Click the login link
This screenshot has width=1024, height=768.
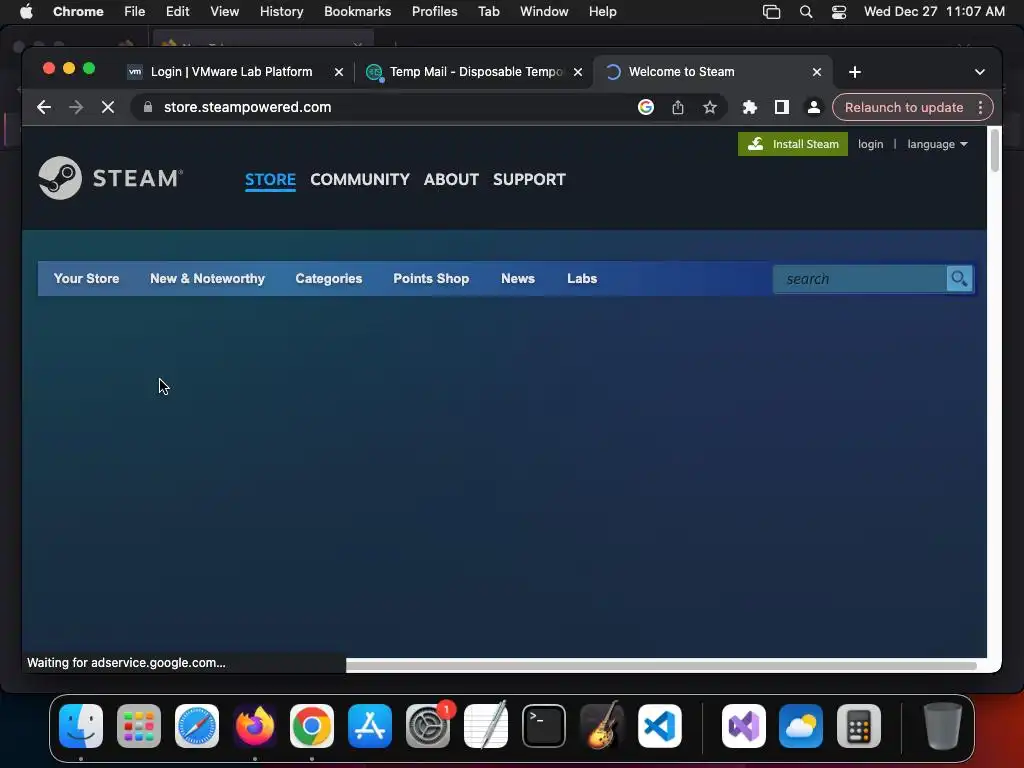point(871,144)
